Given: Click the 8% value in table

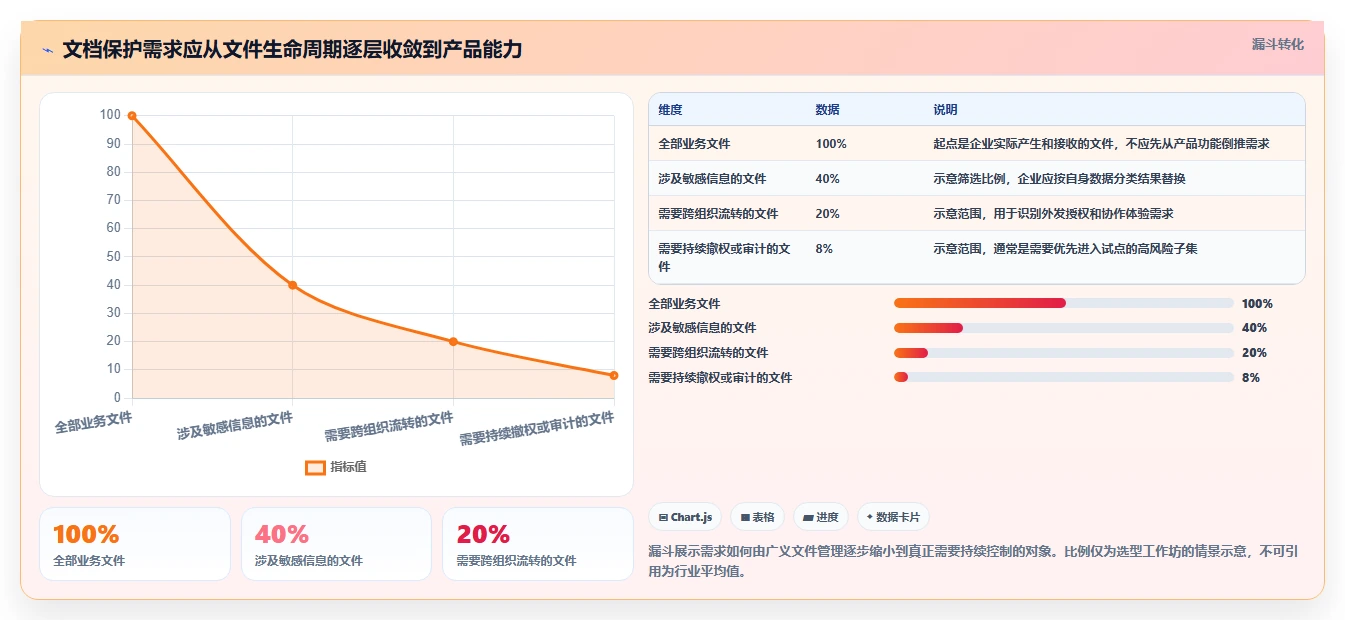Looking at the screenshot, I should 824,248.
